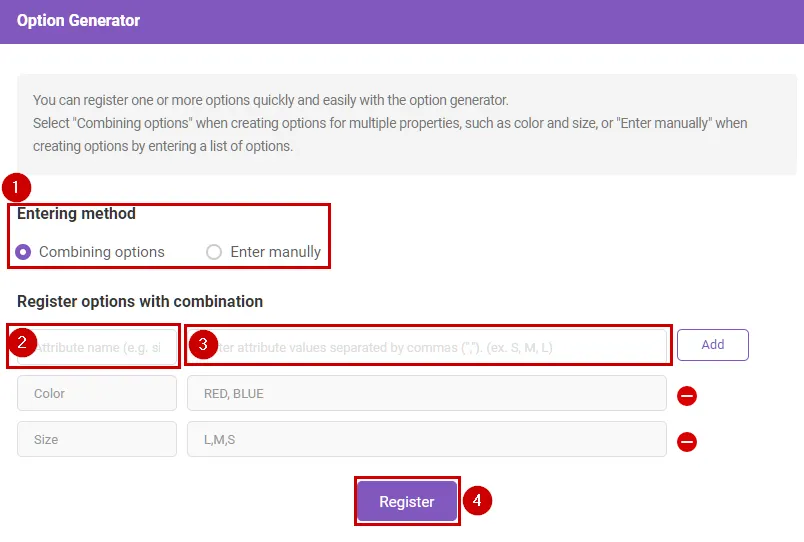Click the Option Generator header title
This screenshot has width=804, height=542.
(x=79, y=21)
